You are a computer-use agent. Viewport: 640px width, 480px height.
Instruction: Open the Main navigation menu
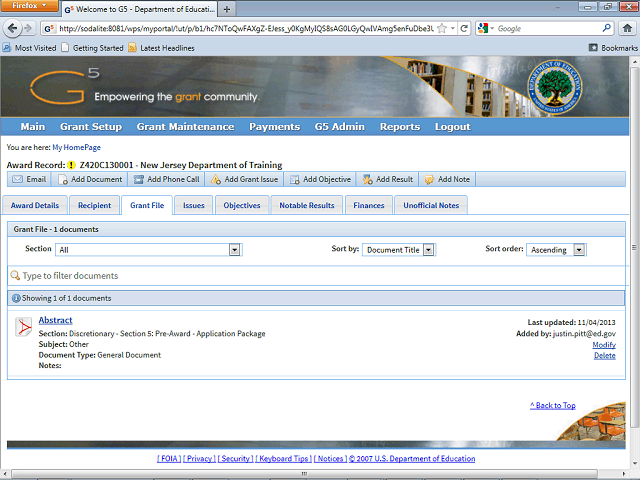[x=33, y=127]
